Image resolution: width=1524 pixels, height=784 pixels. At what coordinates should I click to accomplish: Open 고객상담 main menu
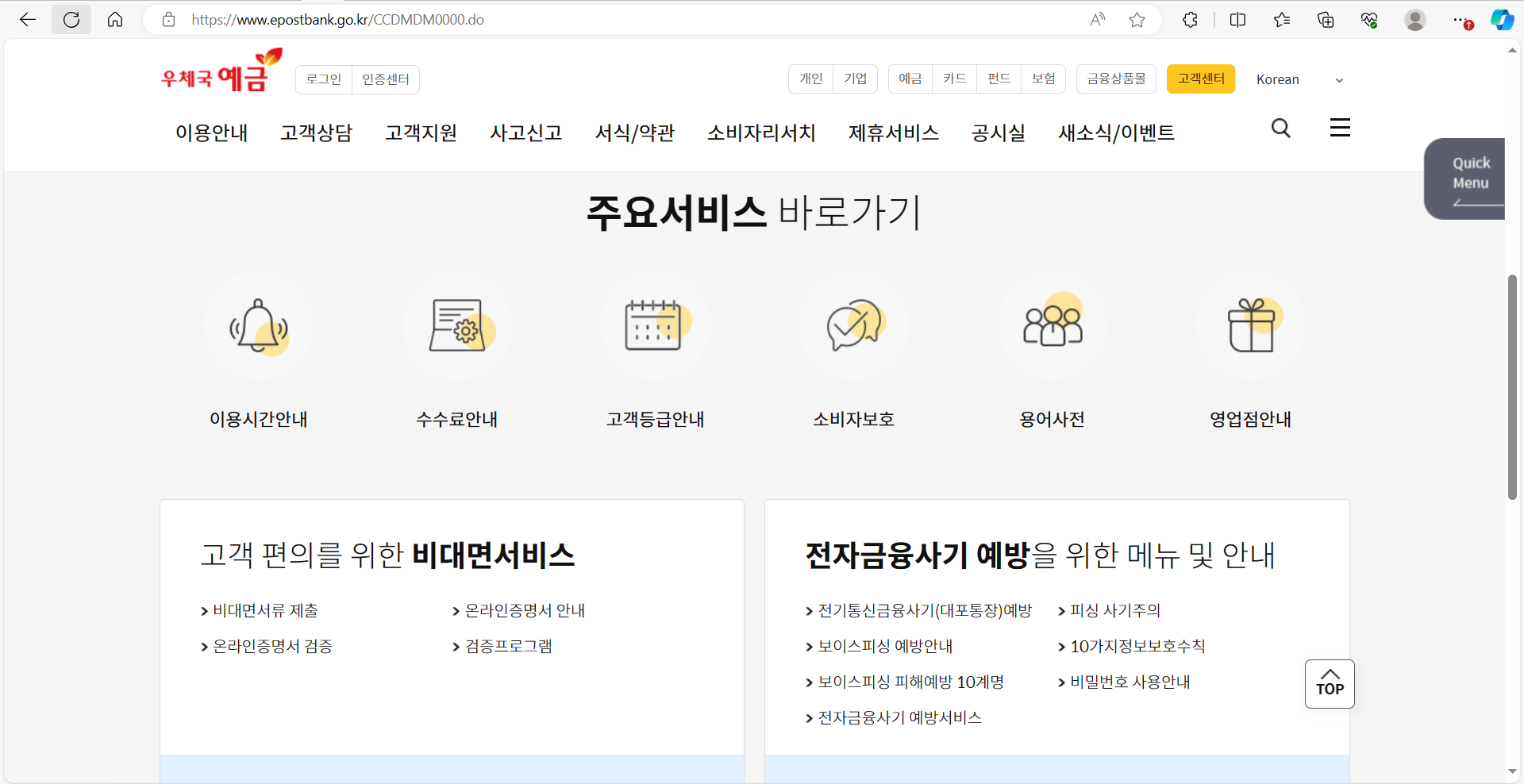point(317,133)
